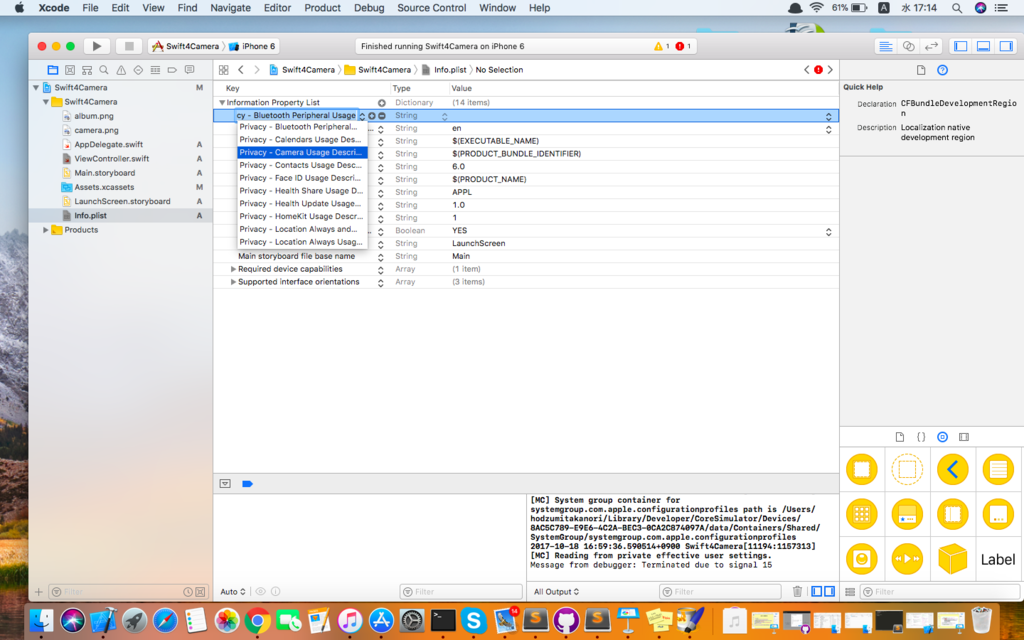Collapse the Swift4Camera project root
The width and height of the screenshot is (1024, 640).
tap(36, 88)
